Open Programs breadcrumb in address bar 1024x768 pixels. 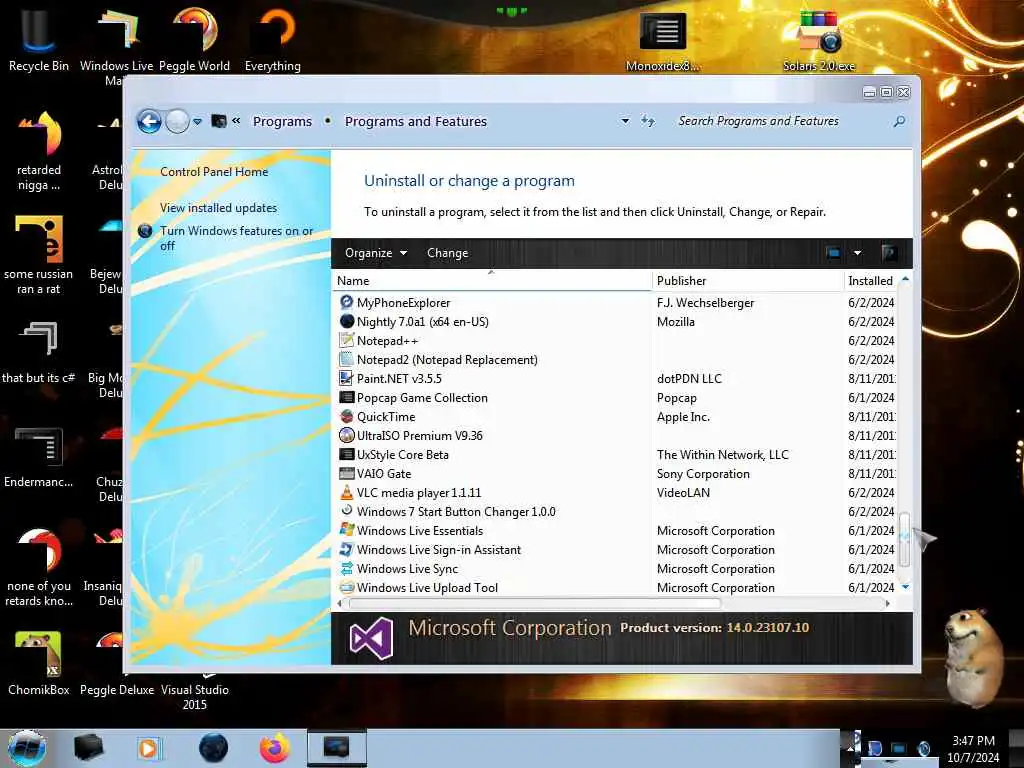coord(282,121)
